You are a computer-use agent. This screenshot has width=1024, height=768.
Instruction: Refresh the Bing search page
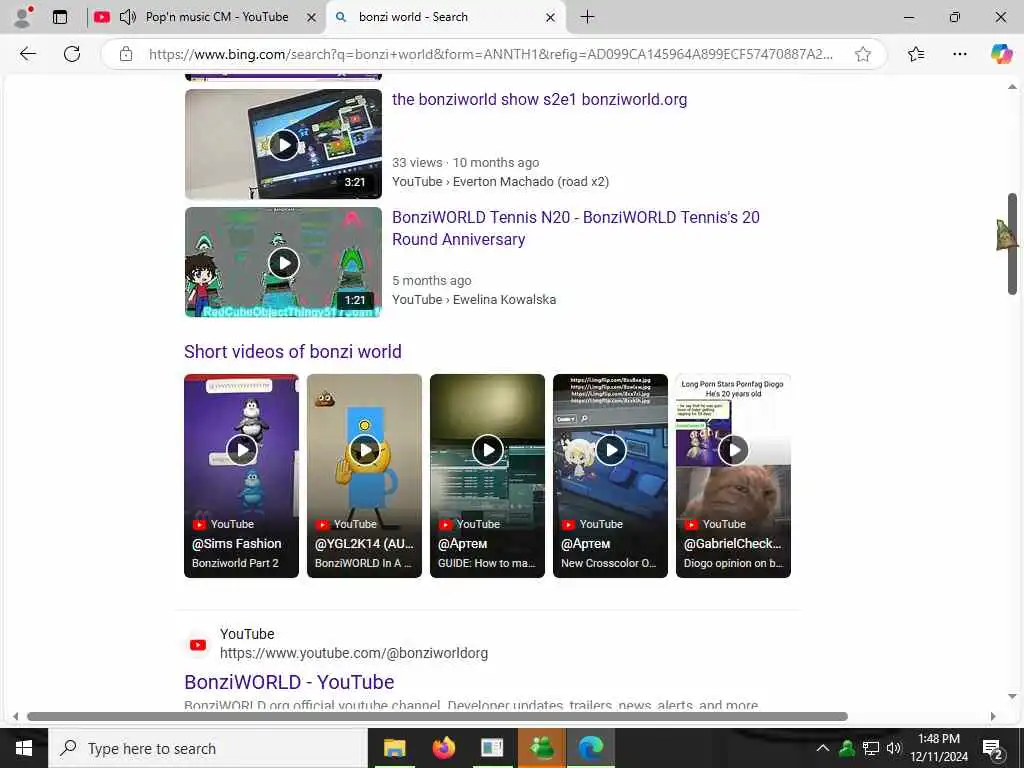pyautogui.click(x=72, y=54)
